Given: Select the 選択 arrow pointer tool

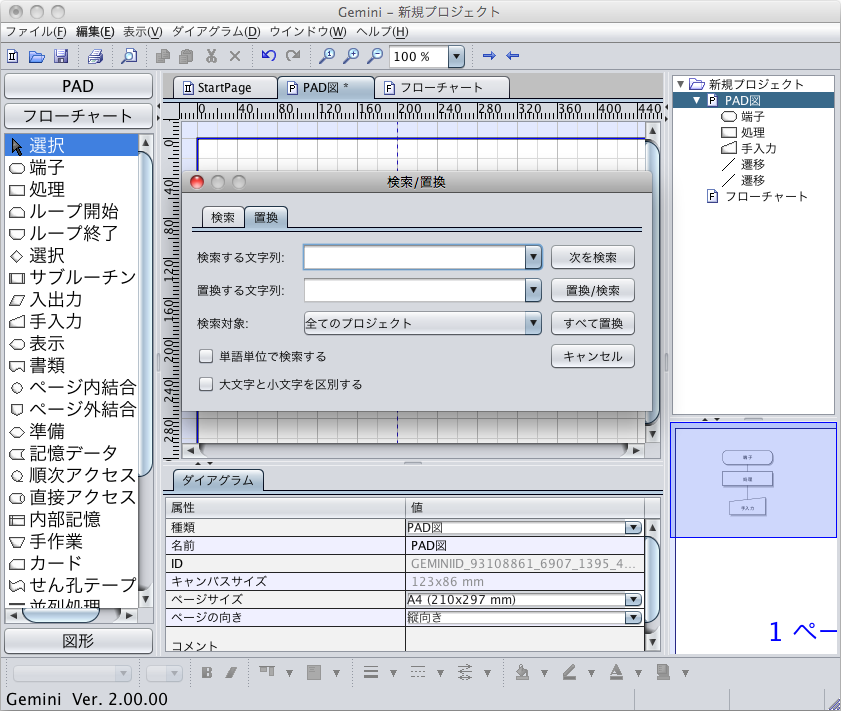Looking at the screenshot, I should (72, 145).
